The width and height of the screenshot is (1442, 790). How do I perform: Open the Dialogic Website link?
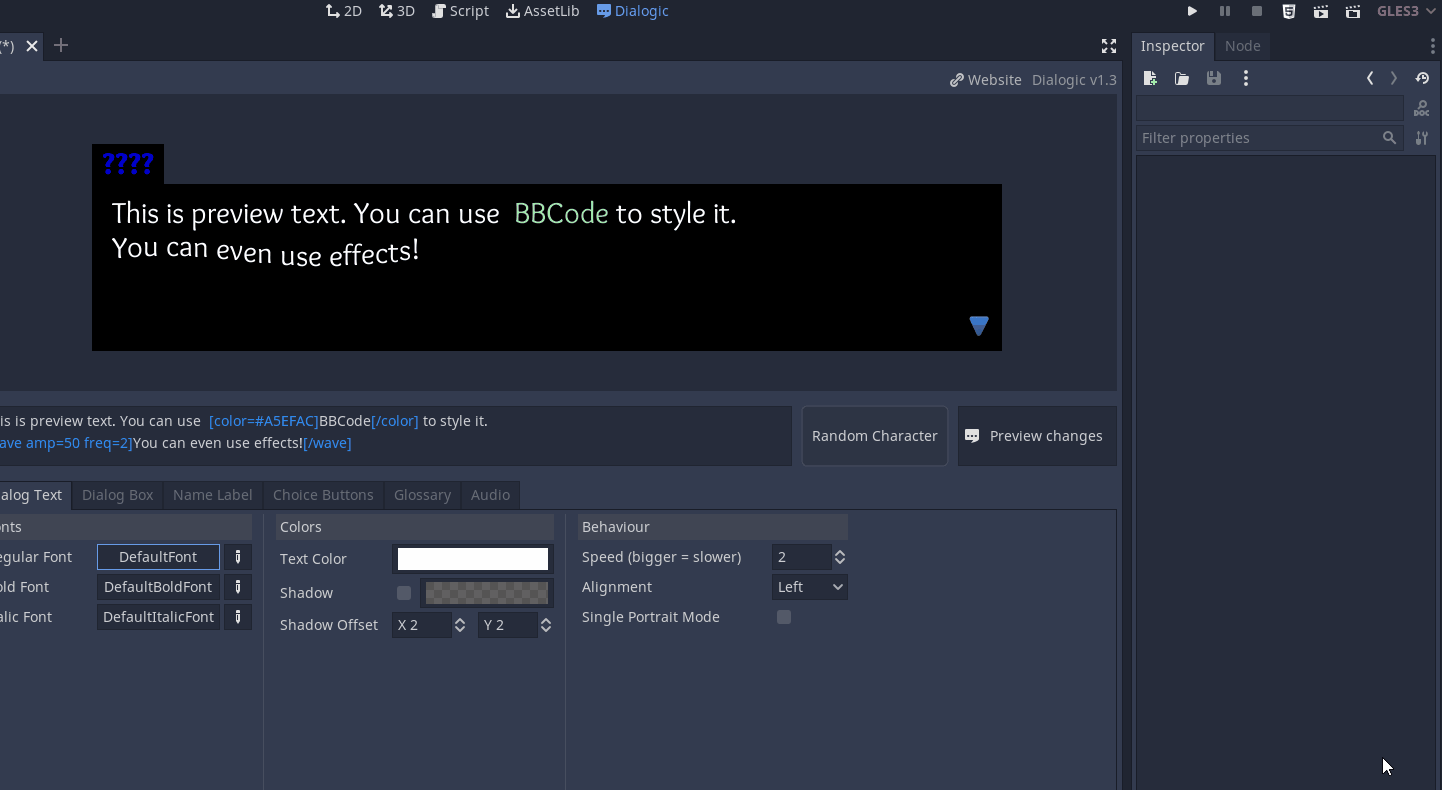coord(985,79)
